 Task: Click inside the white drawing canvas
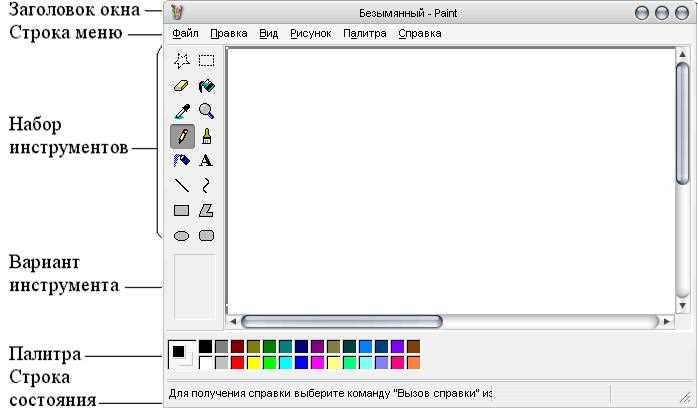(451, 180)
